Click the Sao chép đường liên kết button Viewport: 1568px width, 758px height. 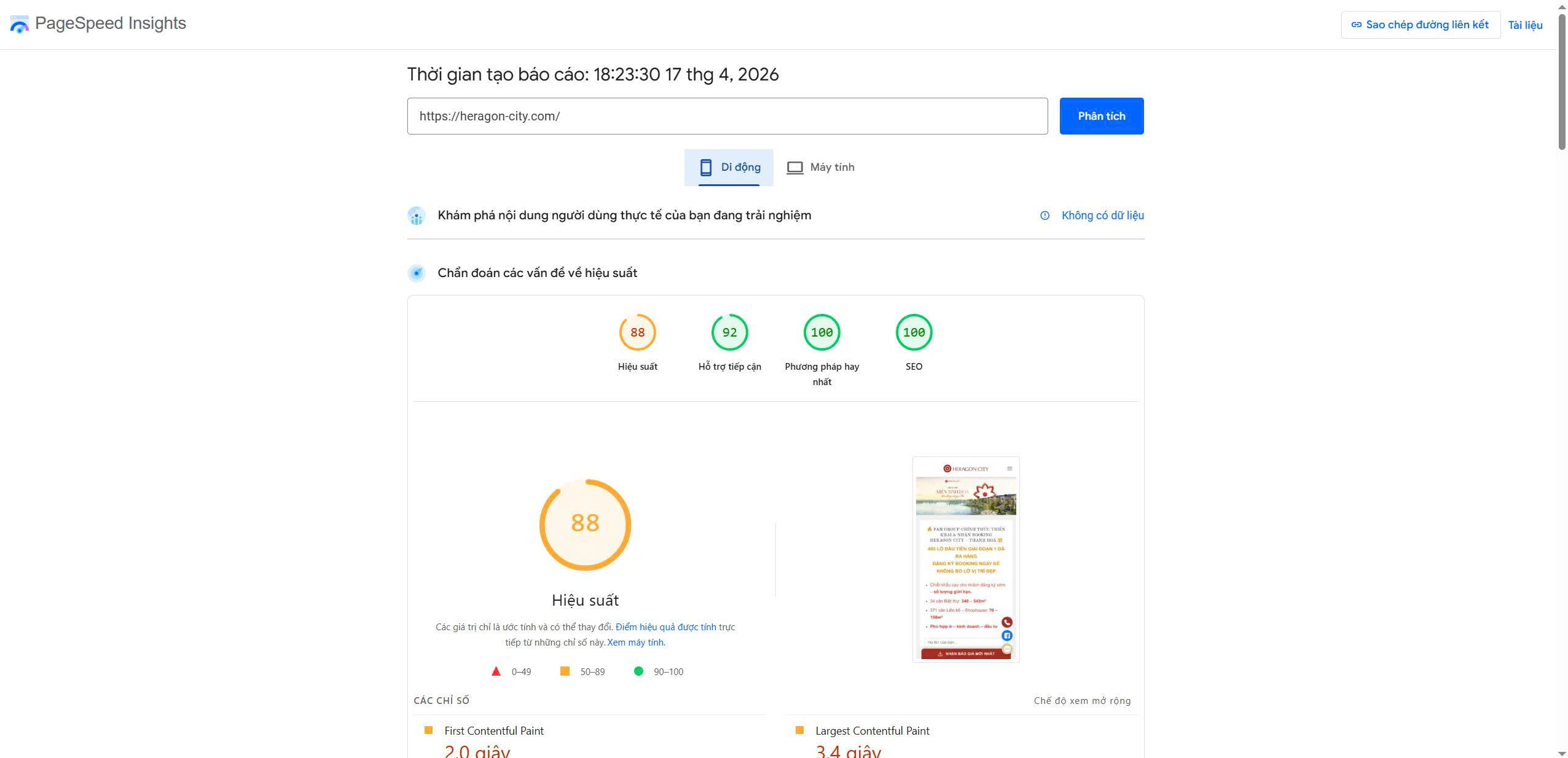tap(1421, 25)
